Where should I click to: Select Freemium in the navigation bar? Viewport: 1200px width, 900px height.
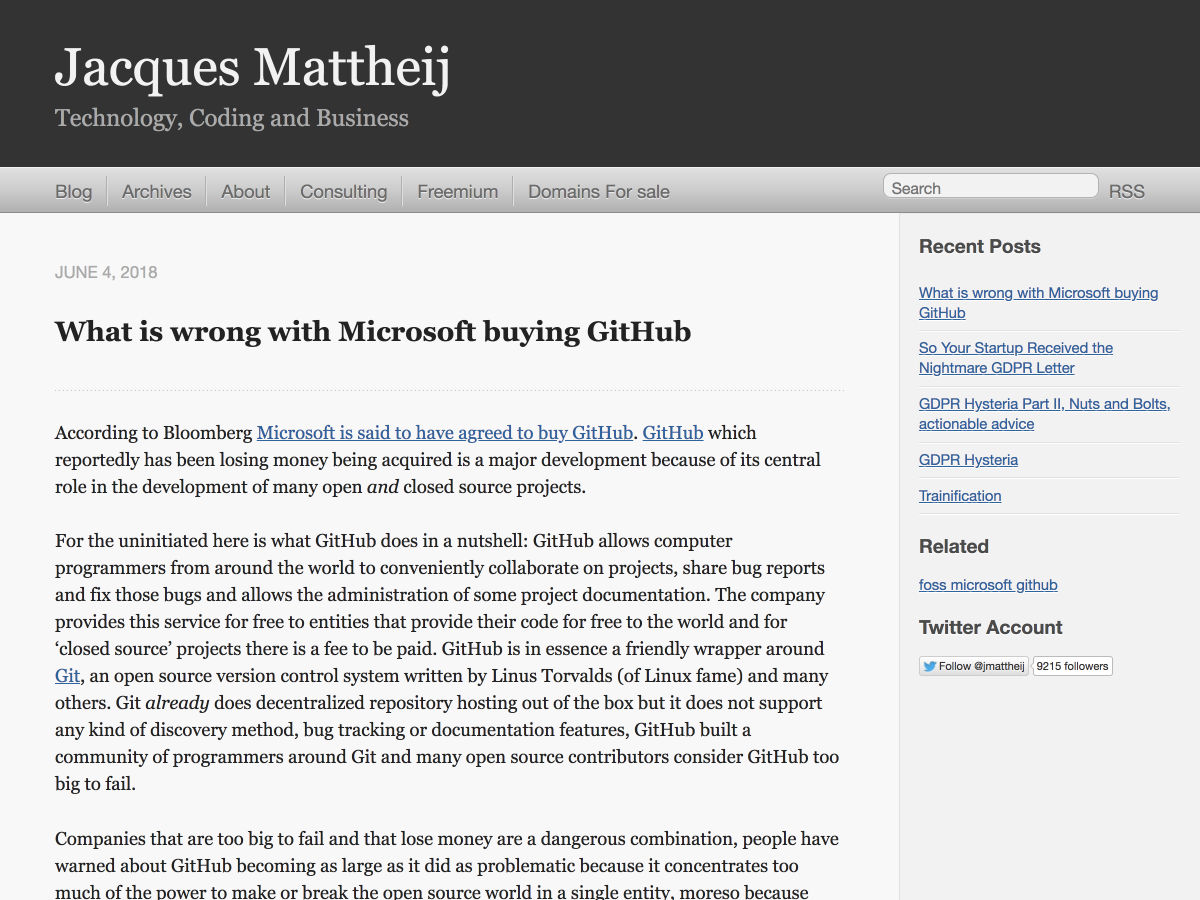pyautogui.click(x=457, y=191)
